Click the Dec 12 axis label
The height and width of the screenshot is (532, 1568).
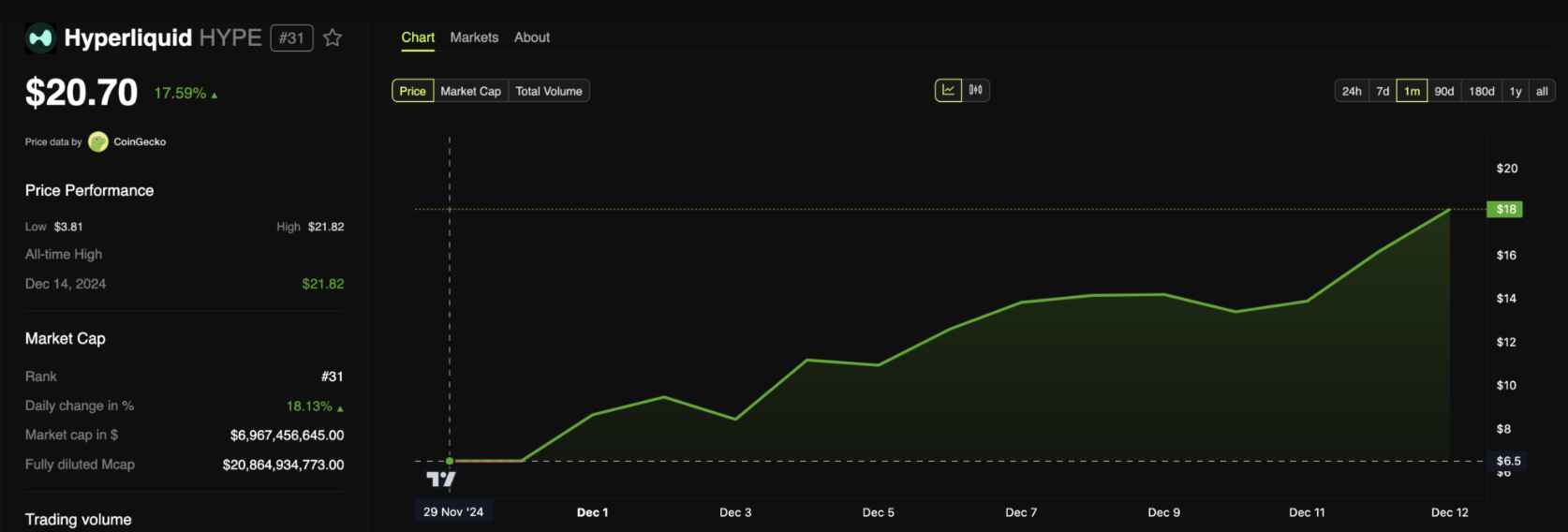pos(1450,512)
